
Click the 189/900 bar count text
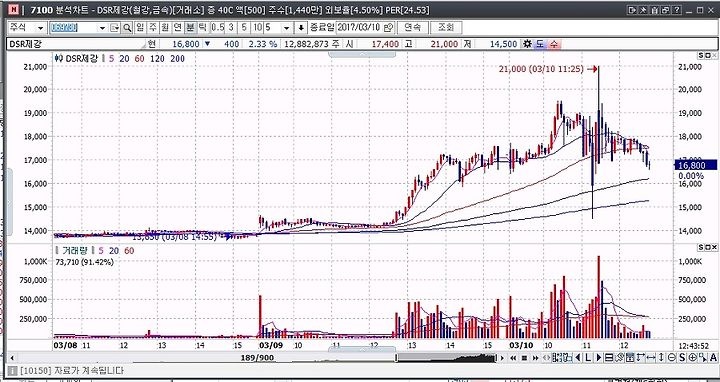[257, 358]
